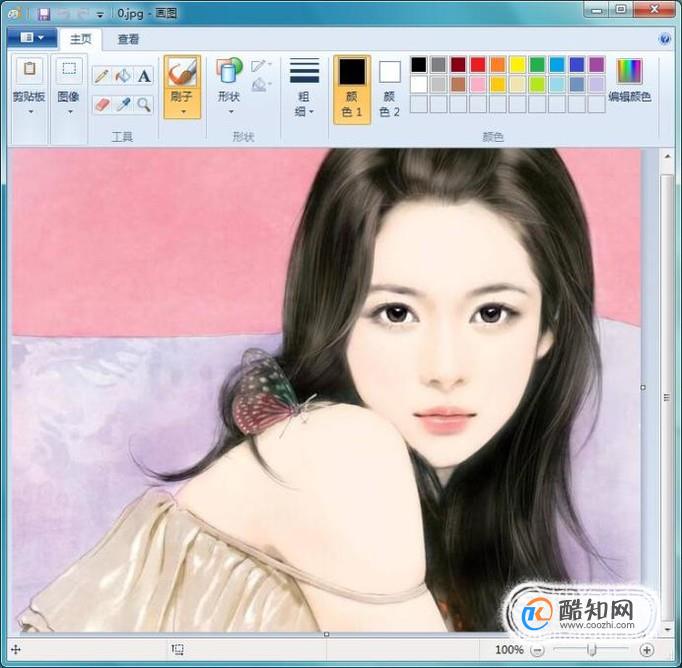682x668 pixels.
Task: Pick the dark red palette color
Action: [458, 65]
